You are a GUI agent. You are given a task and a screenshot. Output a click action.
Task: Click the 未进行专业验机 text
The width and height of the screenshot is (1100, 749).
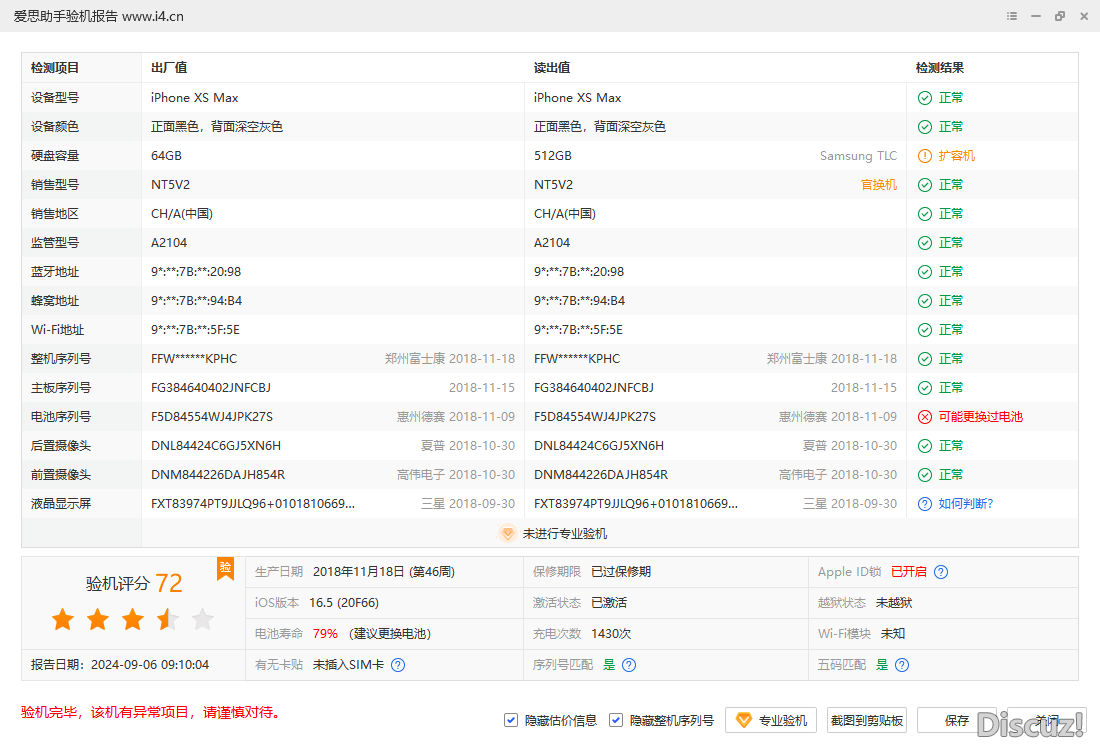pyautogui.click(x=565, y=534)
